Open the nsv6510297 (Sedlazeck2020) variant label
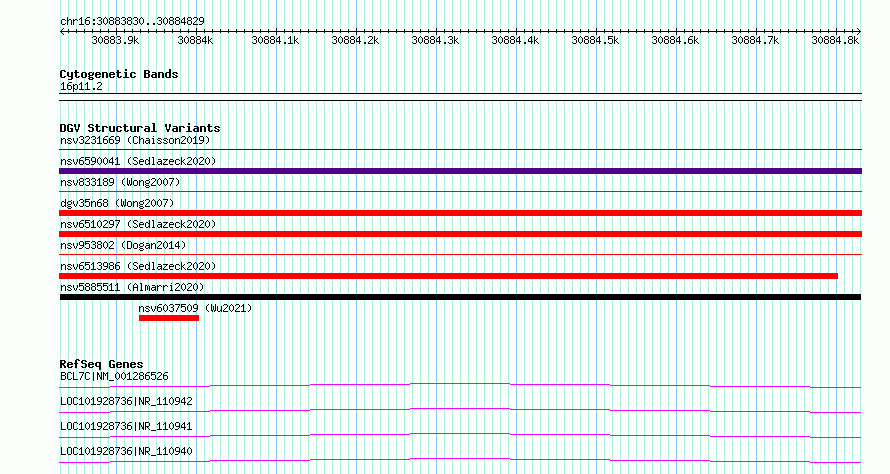Viewport: 890px width, 474px height. coord(138,224)
